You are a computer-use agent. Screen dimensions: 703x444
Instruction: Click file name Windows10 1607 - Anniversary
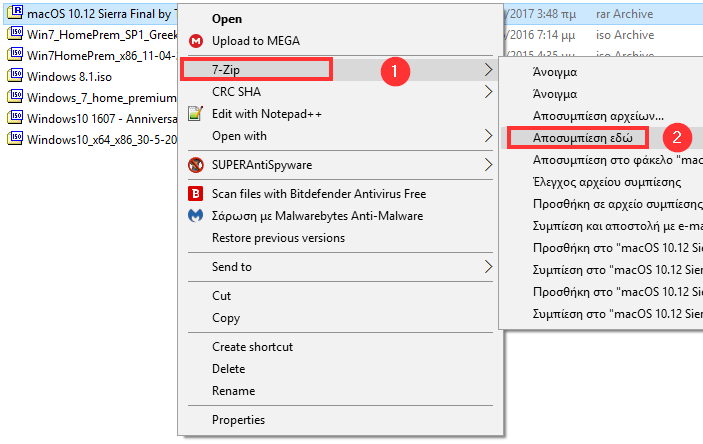102,119
